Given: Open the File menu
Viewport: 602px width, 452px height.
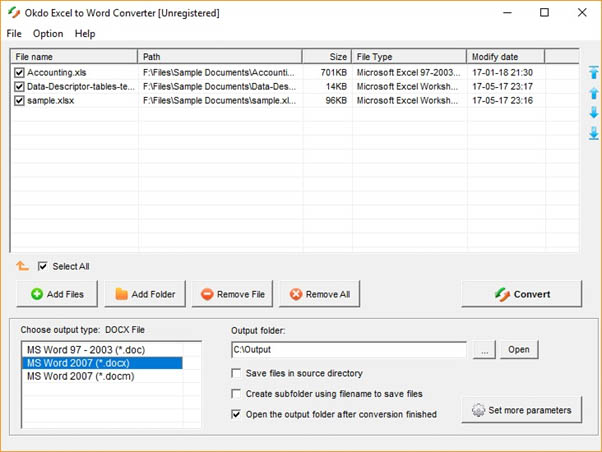Looking at the screenshot, I should click(x=14, y=34).
